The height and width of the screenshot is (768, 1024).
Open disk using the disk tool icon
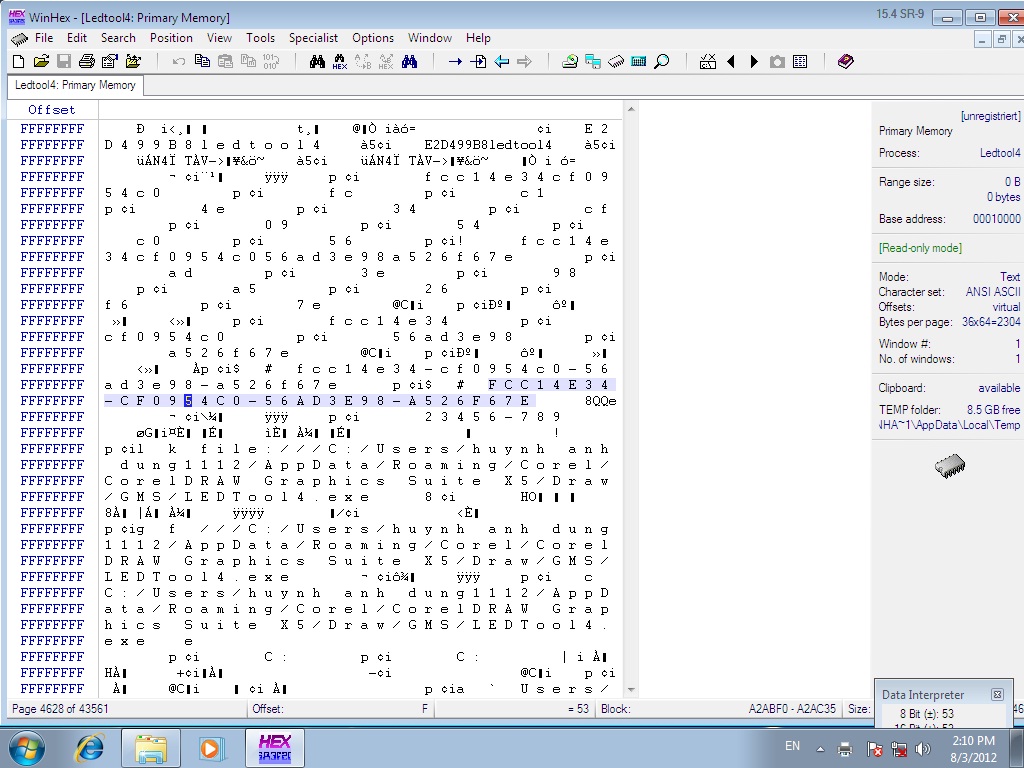click(x=569, y=61)
